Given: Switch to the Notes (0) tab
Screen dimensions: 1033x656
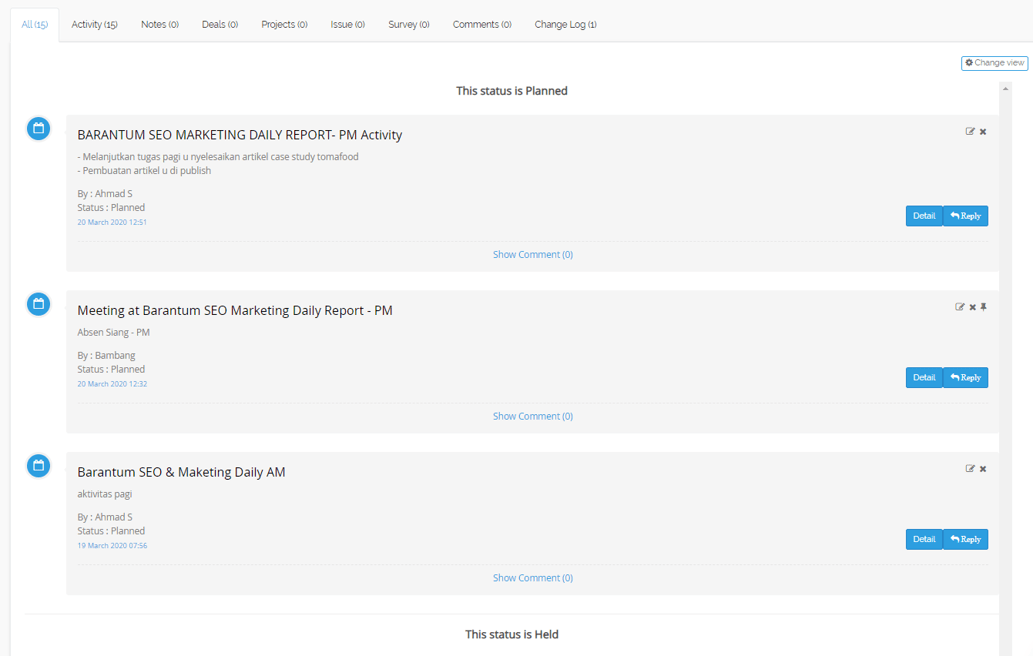Looking at the screenshot, I should 160,24.
